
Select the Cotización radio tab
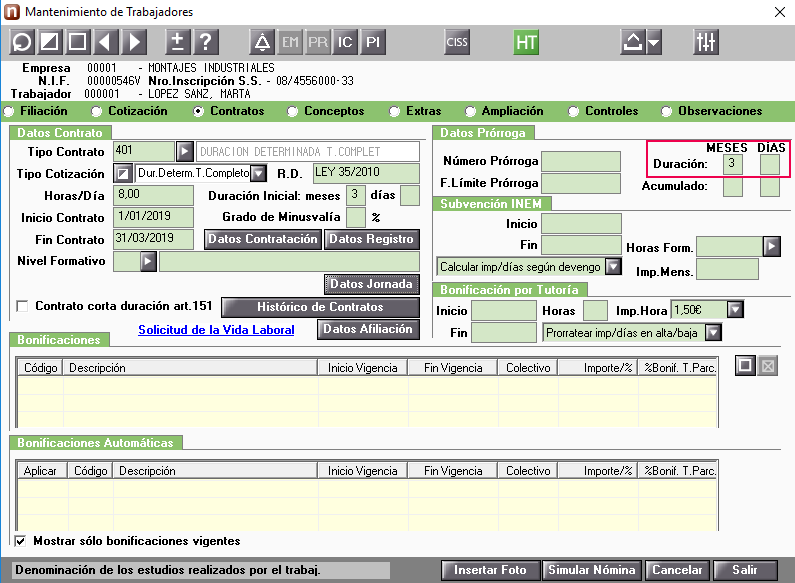(96, 111)
